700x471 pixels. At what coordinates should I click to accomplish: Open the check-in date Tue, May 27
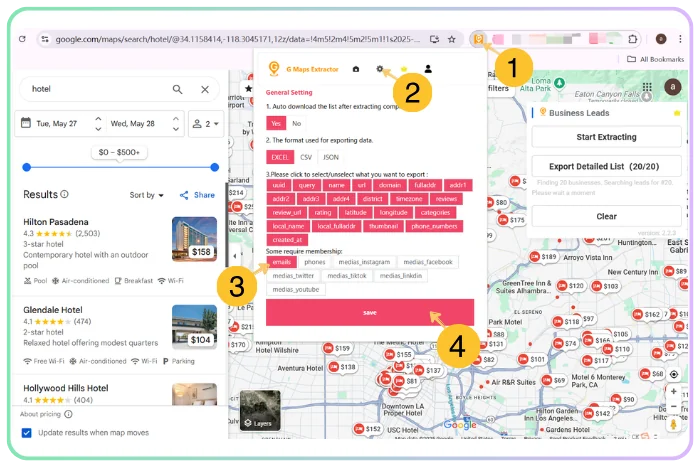point(56,124)
